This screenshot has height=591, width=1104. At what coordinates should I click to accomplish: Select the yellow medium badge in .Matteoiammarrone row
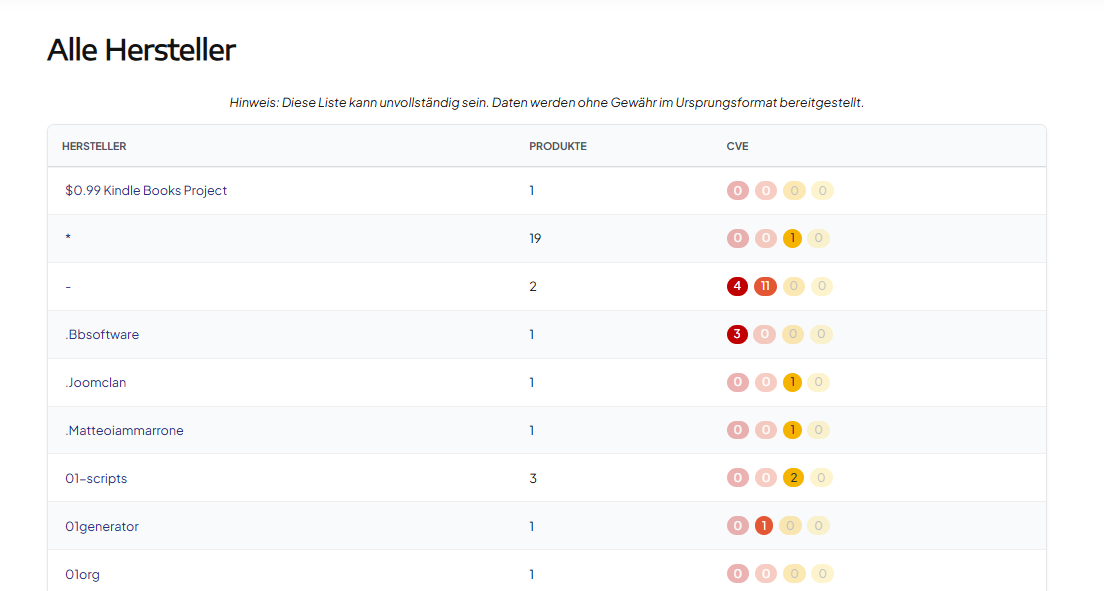click(x=792, y=430)
